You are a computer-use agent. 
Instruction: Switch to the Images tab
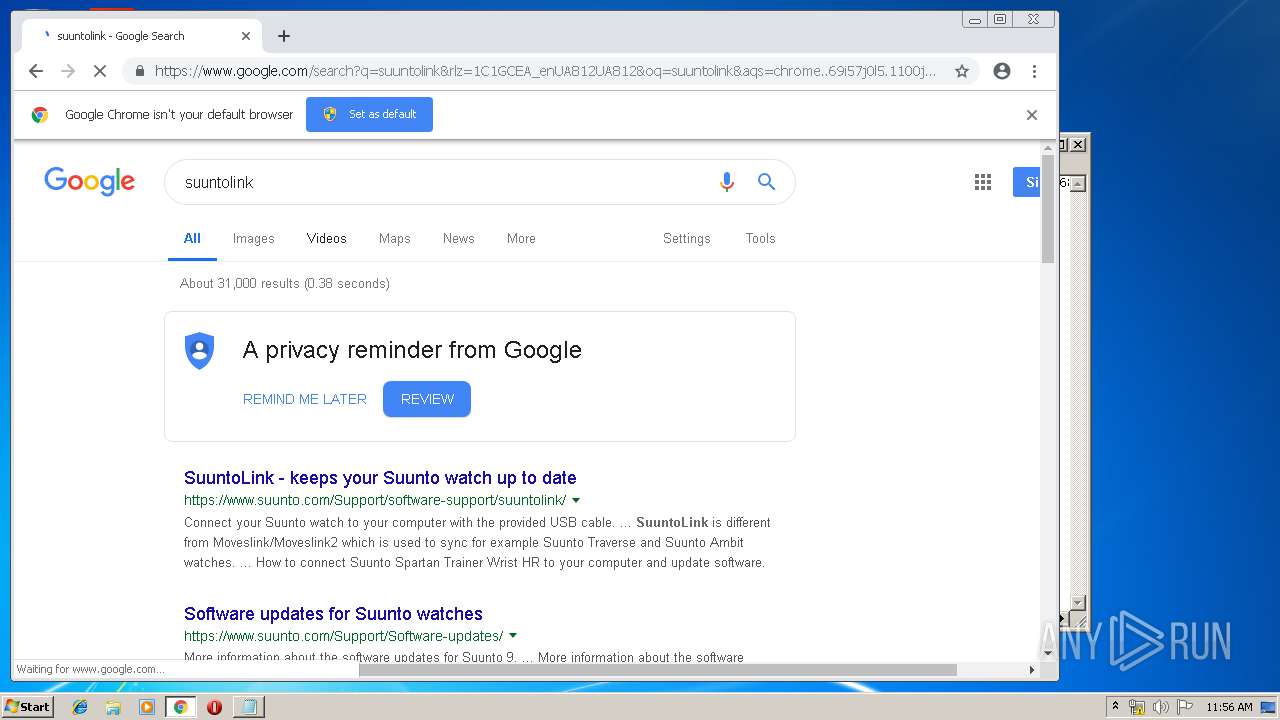(254, 238)
